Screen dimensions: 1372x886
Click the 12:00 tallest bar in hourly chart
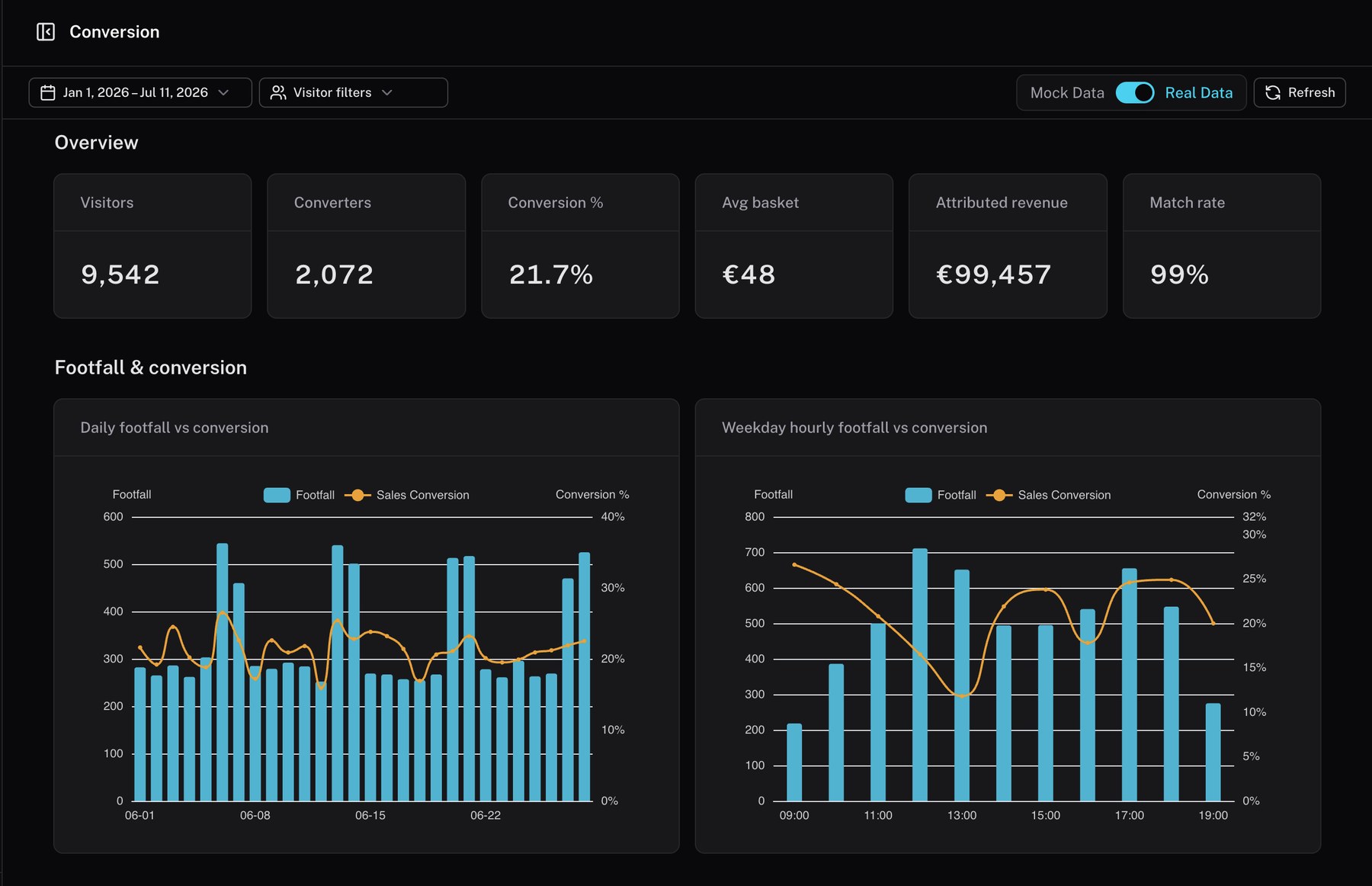(920, 674)
